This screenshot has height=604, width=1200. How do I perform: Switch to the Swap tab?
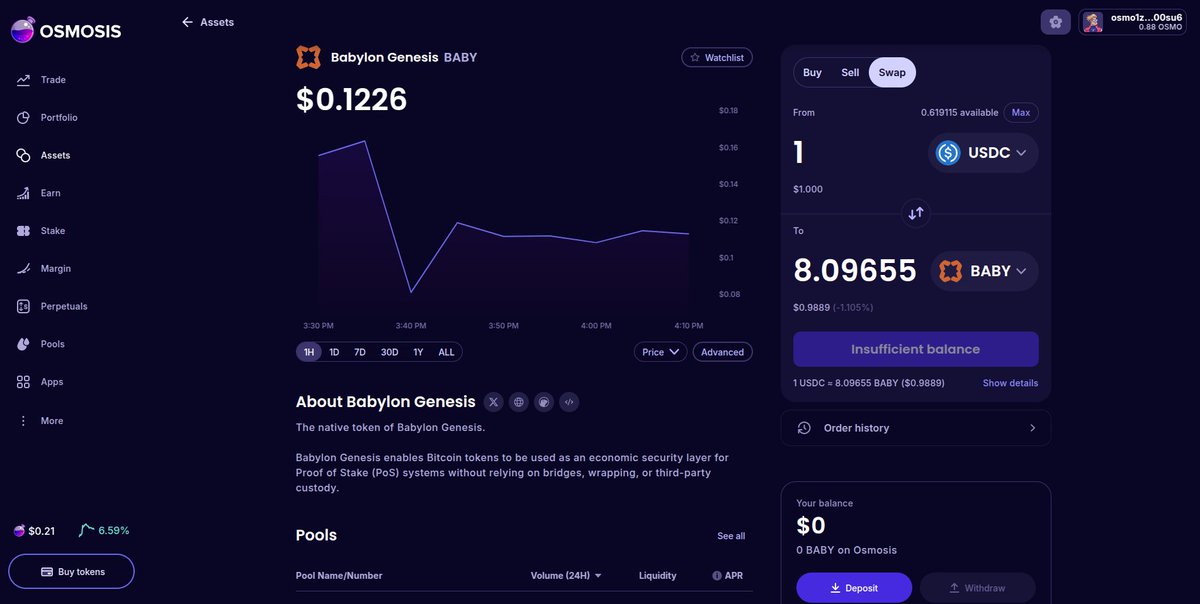pyautogui.click(x=892, y=73)
